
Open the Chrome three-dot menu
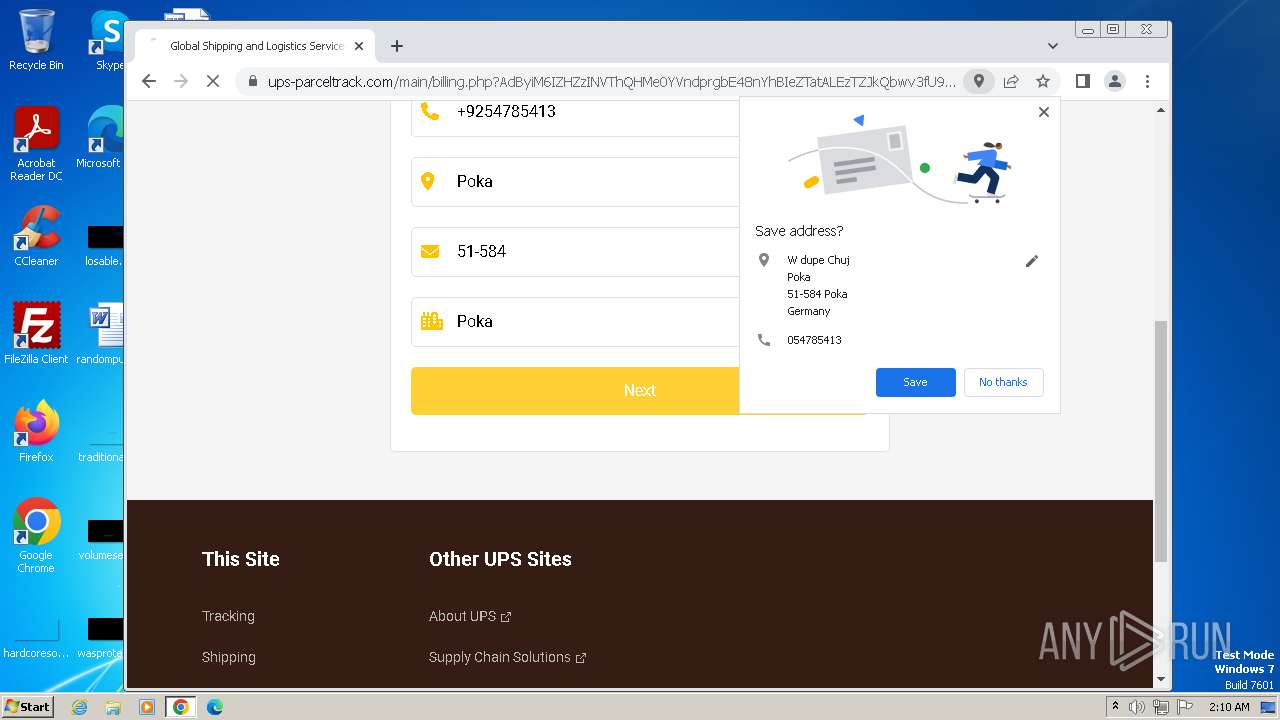tap(1147, 81)
